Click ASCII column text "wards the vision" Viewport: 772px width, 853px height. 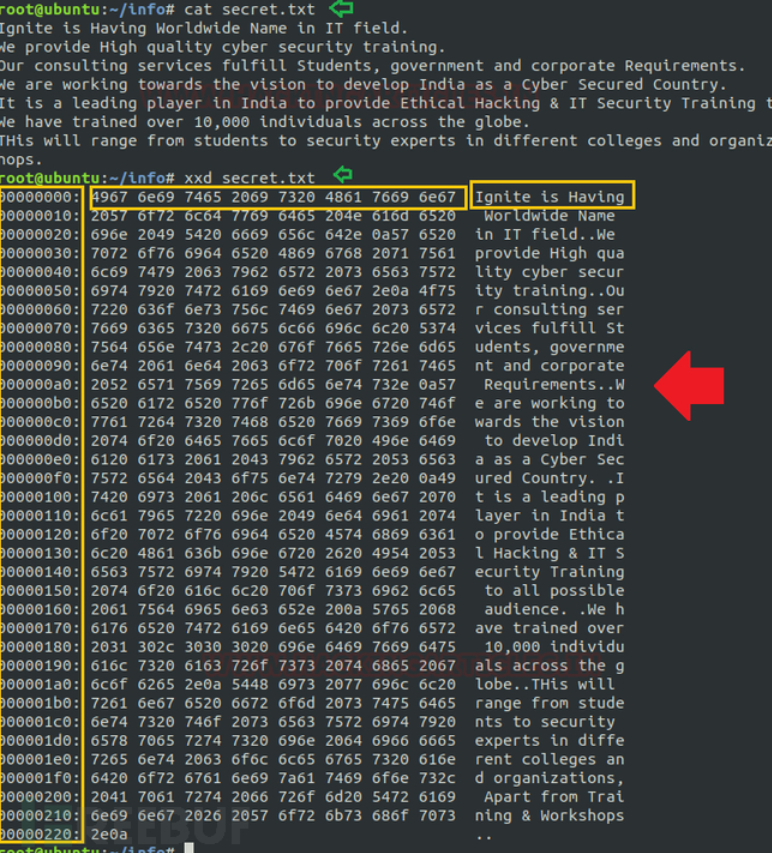pos(549,422)
